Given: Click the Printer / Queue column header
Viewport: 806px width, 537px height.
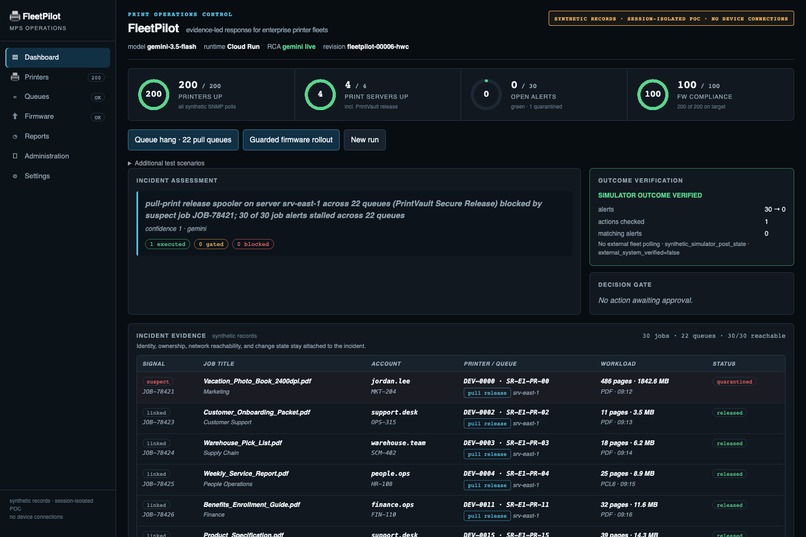Looking at the screenshot, I should click(x=490, y=364).
